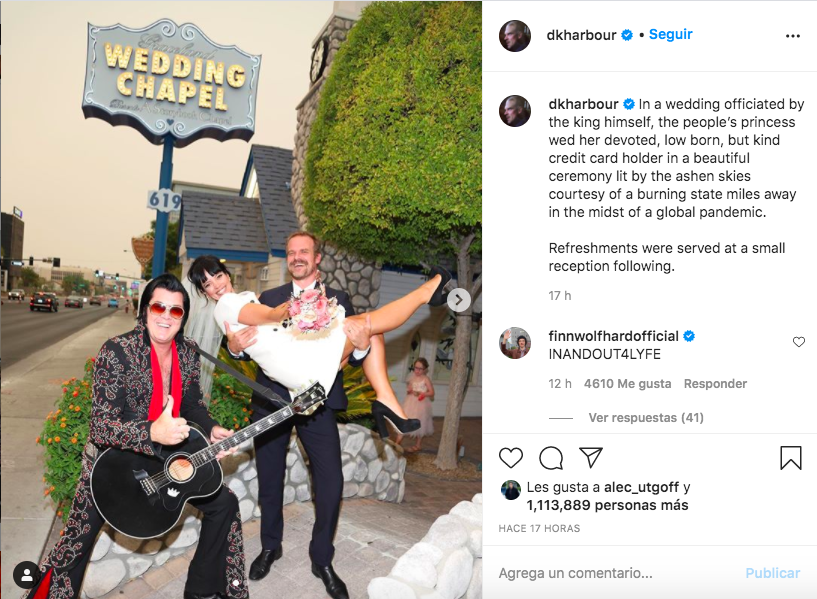Open the three-dot options menu
The width and height of the screenshot is (817, 599).
tap(793, 36)
